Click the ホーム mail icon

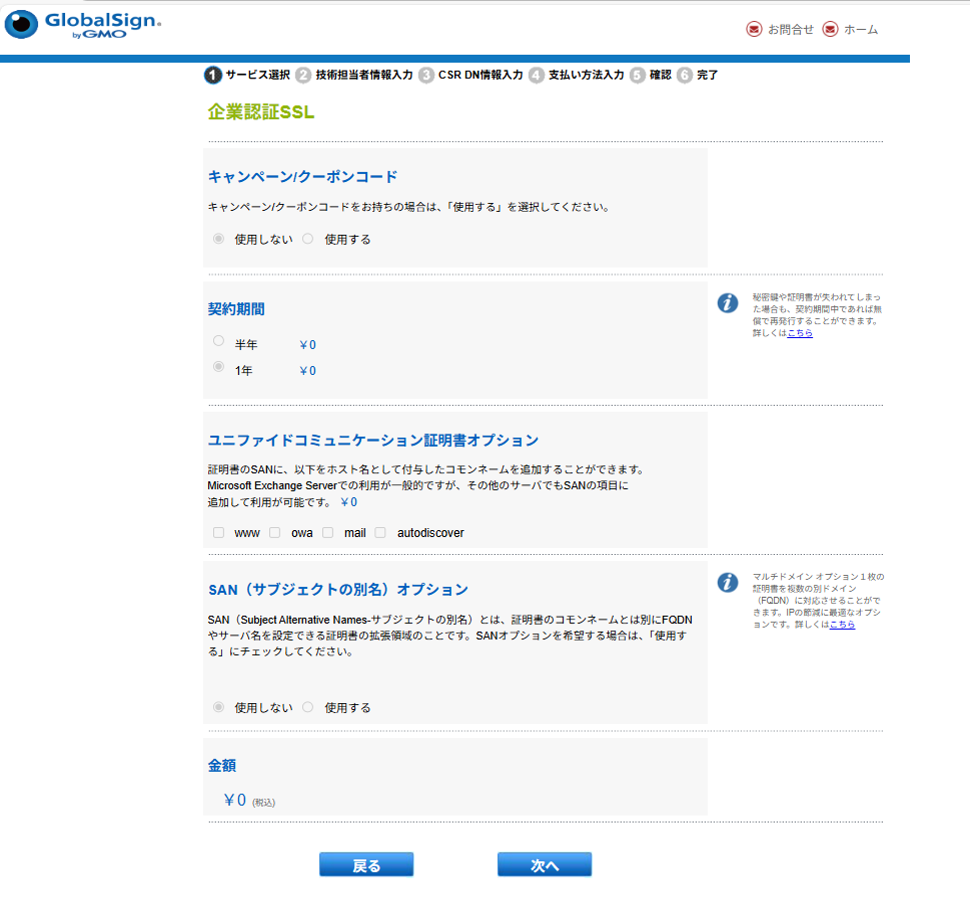[830, 29]
